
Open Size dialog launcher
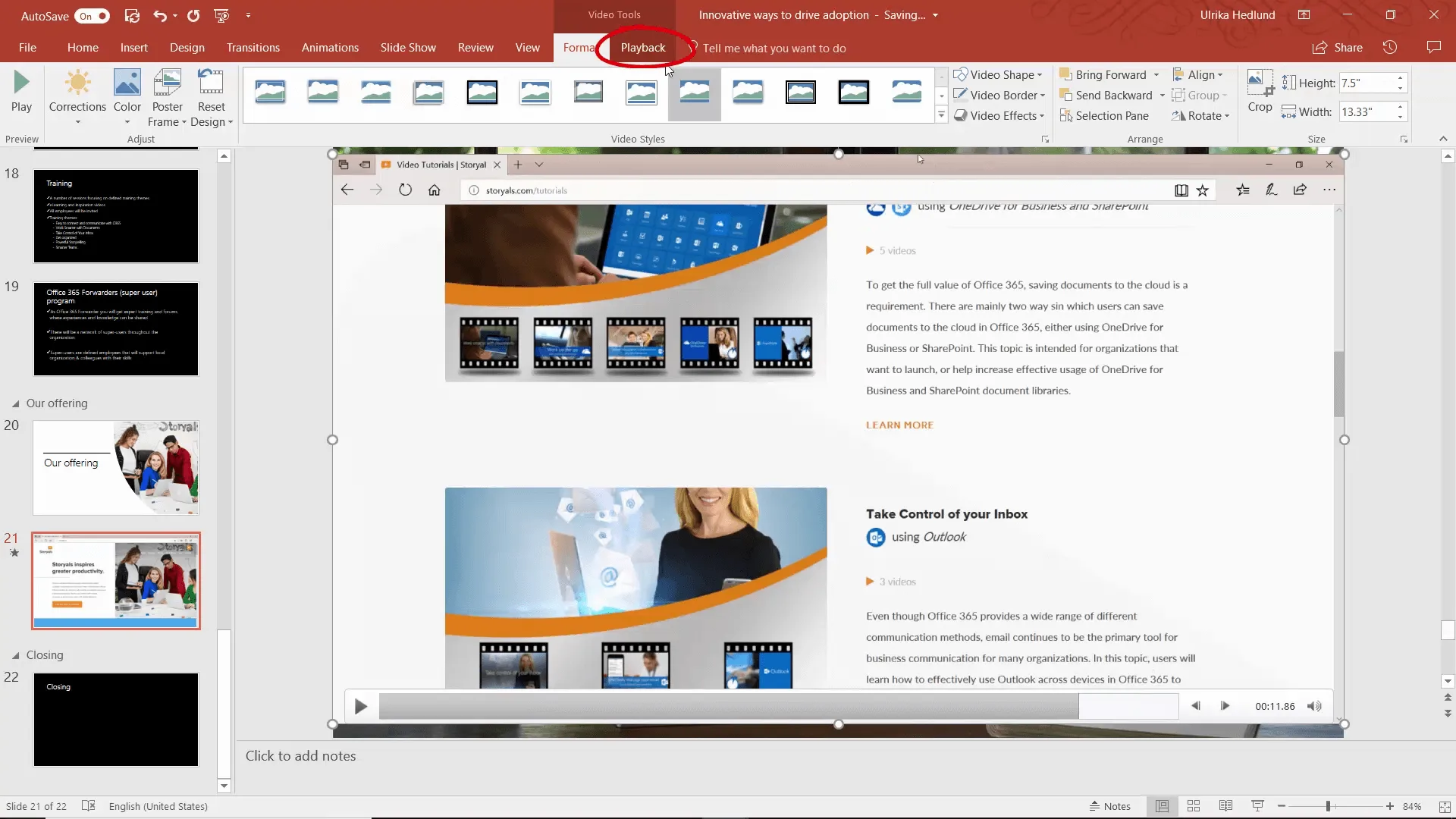1404,140
